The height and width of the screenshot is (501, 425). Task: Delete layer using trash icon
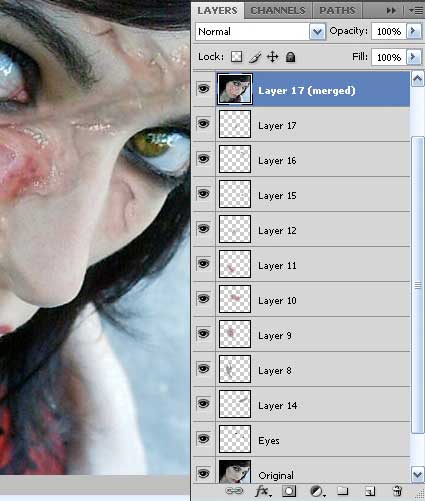click(x=397, y=491)
